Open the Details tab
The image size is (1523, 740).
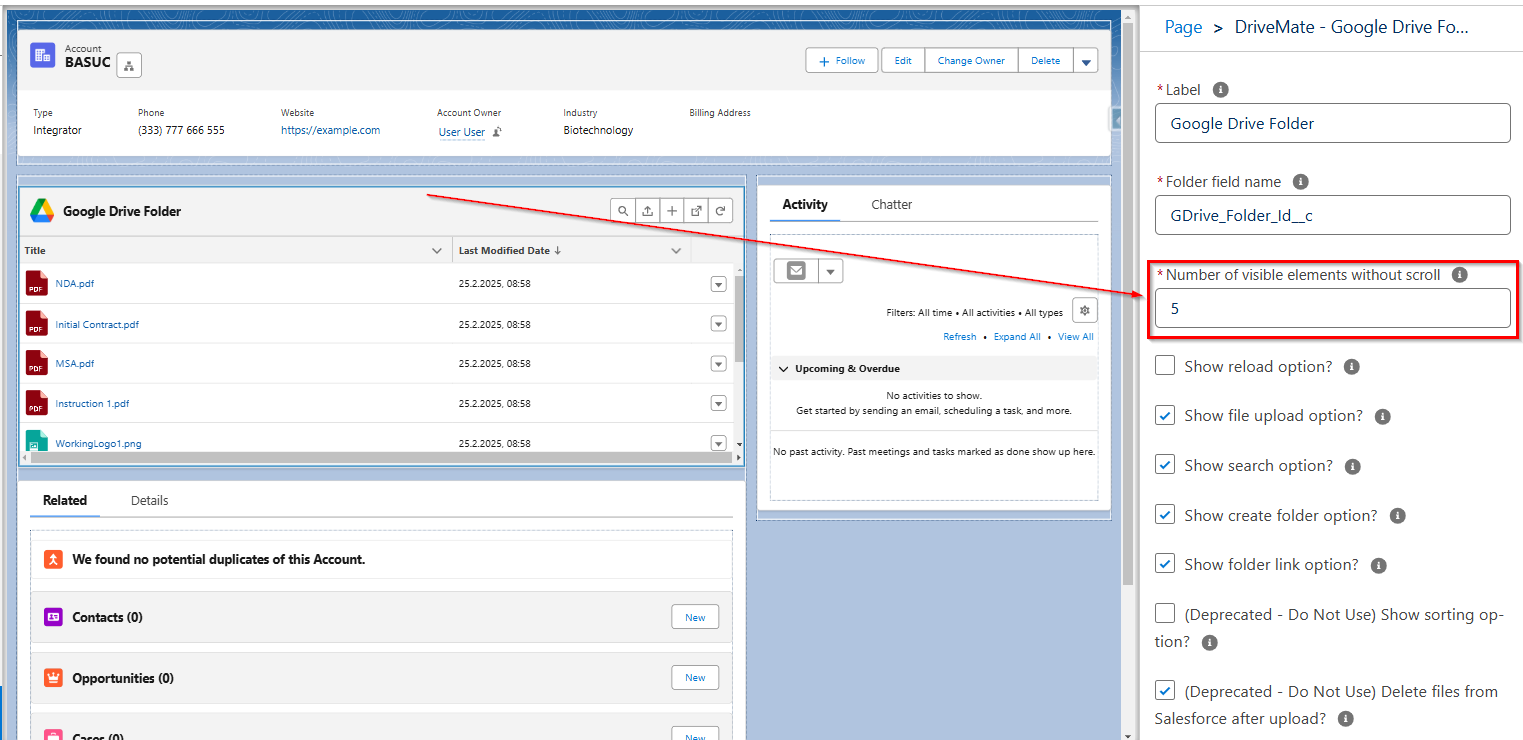point(148,500)
